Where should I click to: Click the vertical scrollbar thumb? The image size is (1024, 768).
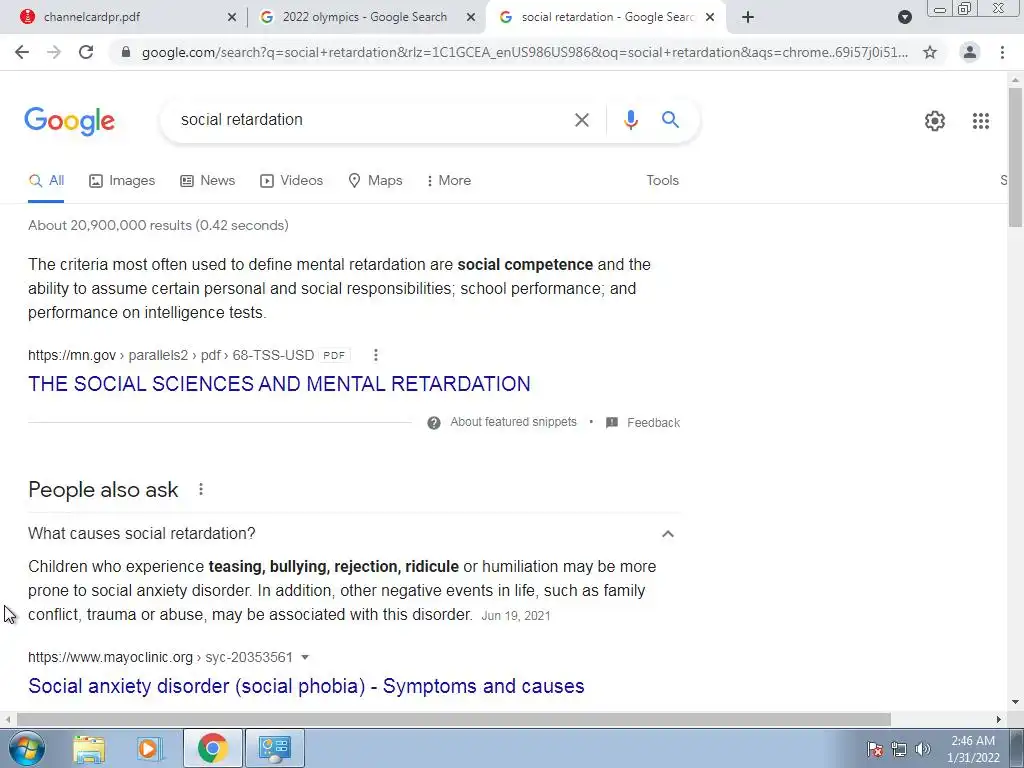(1015, 157)
